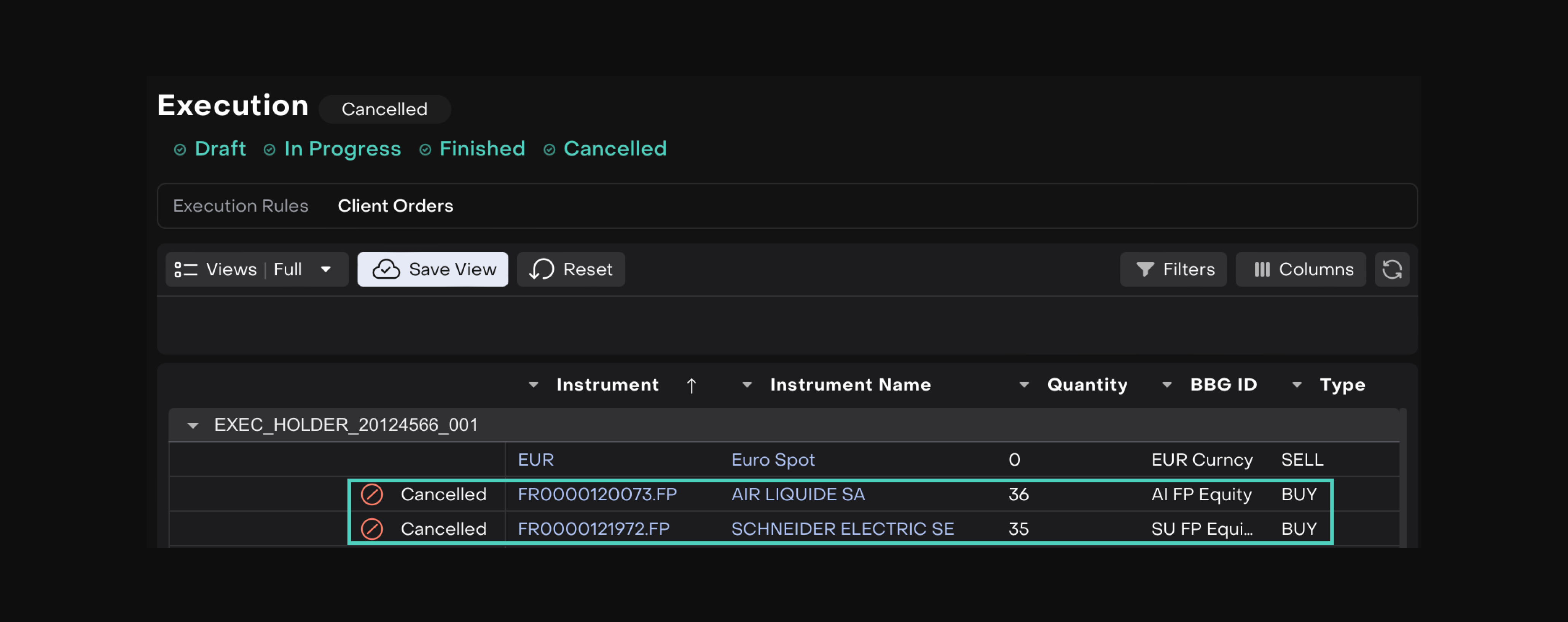
Task: Switch to the Client Orders tab
Action: [x=395, y=206]
